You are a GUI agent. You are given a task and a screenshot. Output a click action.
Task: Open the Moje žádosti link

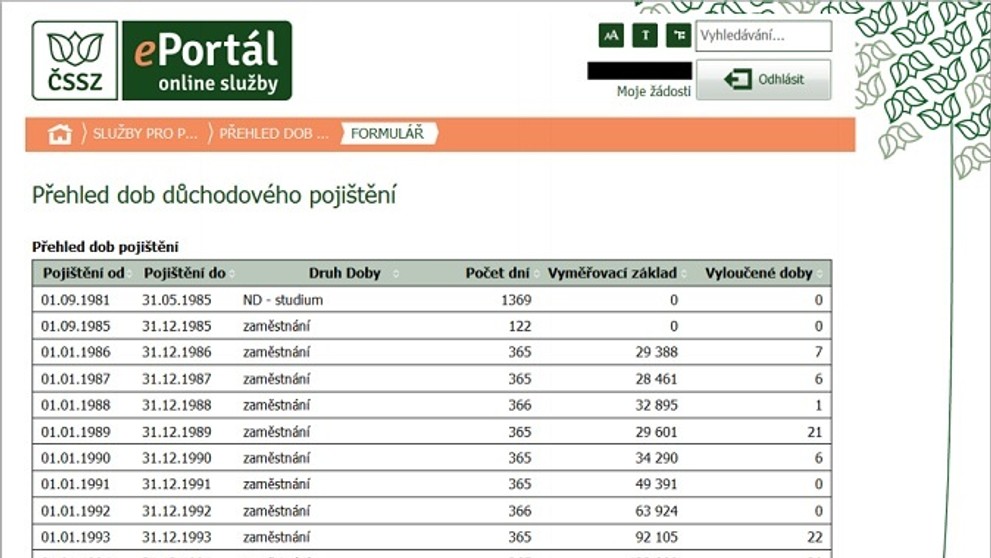654,92
